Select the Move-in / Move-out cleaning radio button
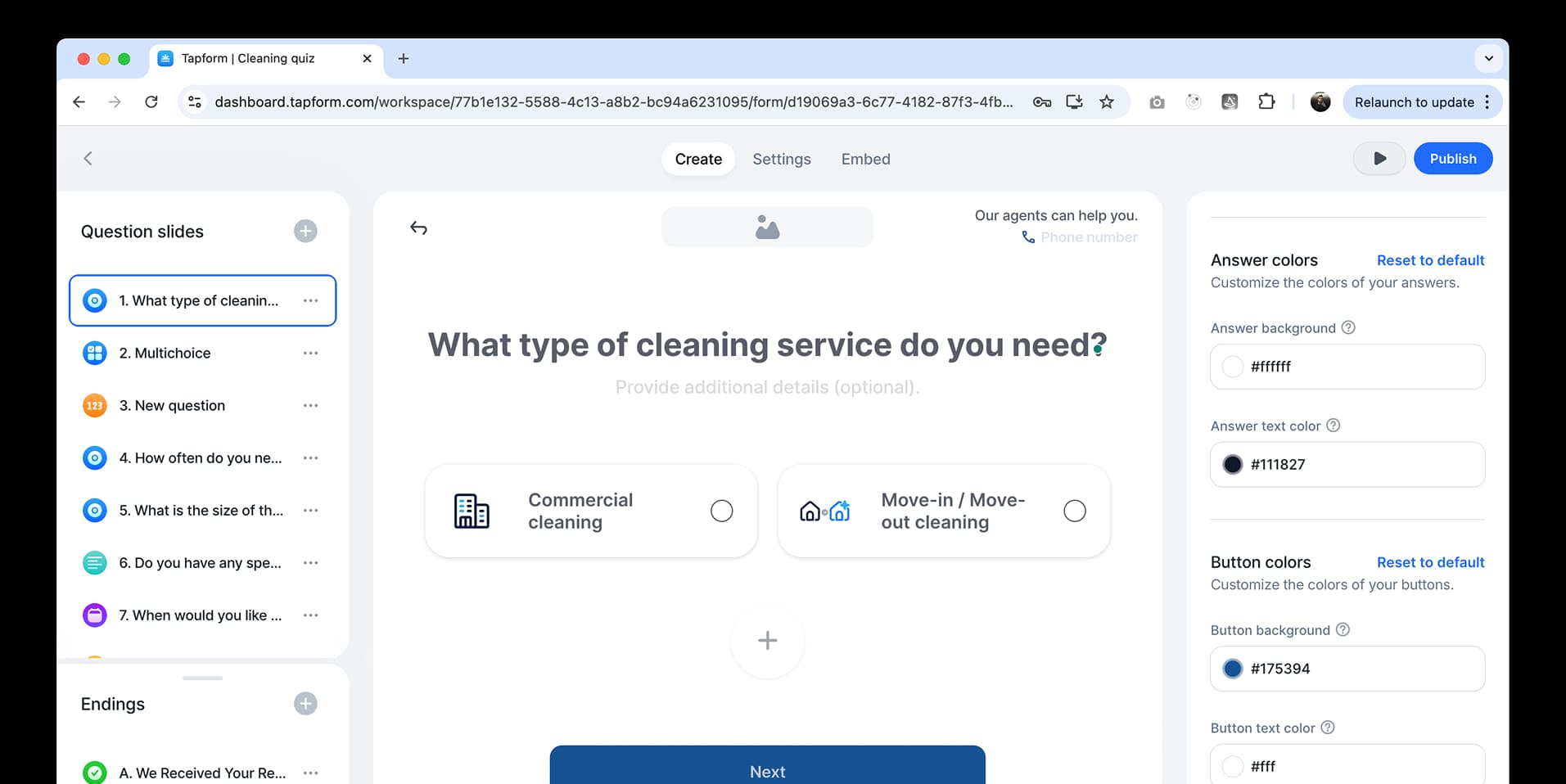This screenshot has width=1566, height=784. [1075, 510]
